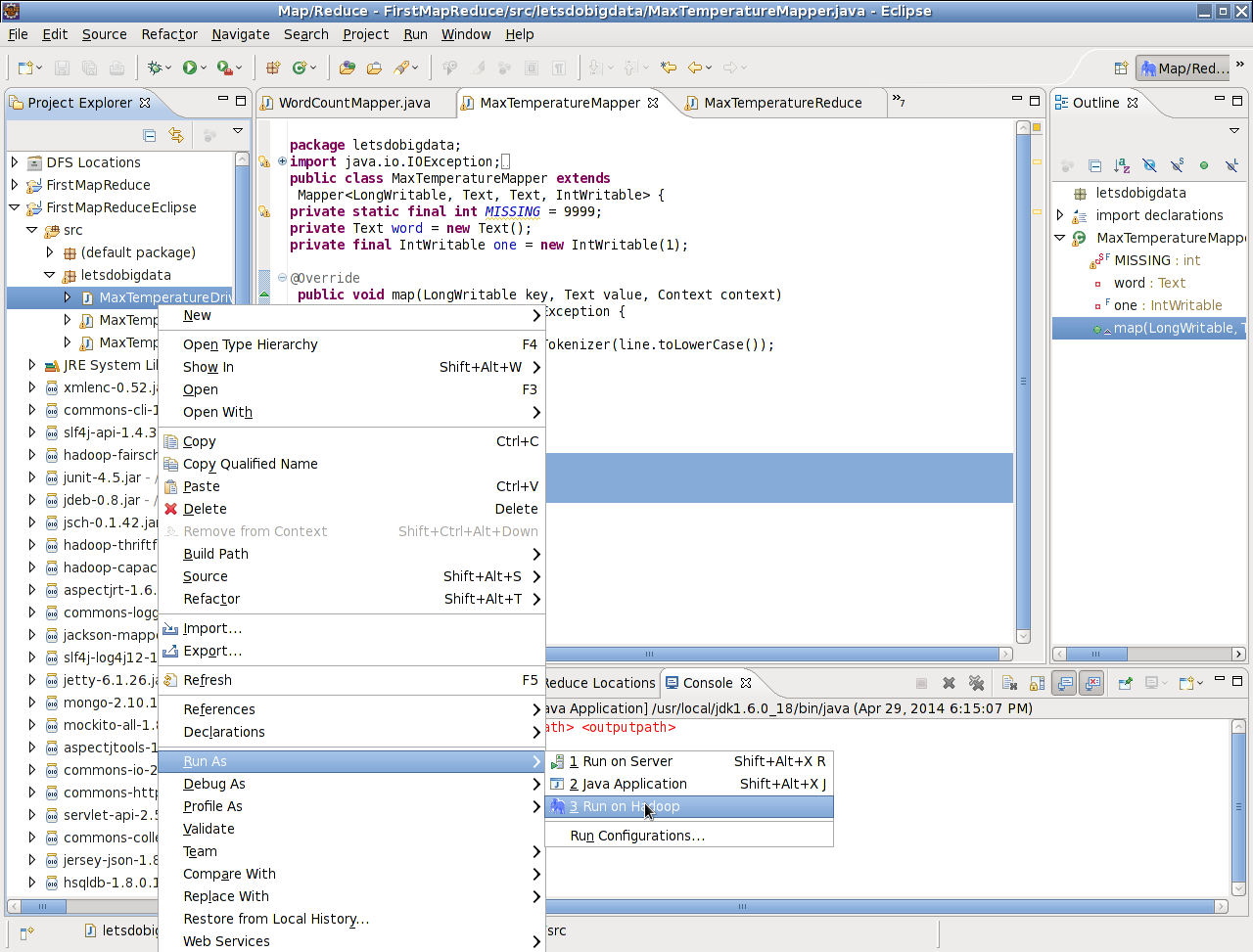
Task: Clear the Console output
Action: point(1009,683)
